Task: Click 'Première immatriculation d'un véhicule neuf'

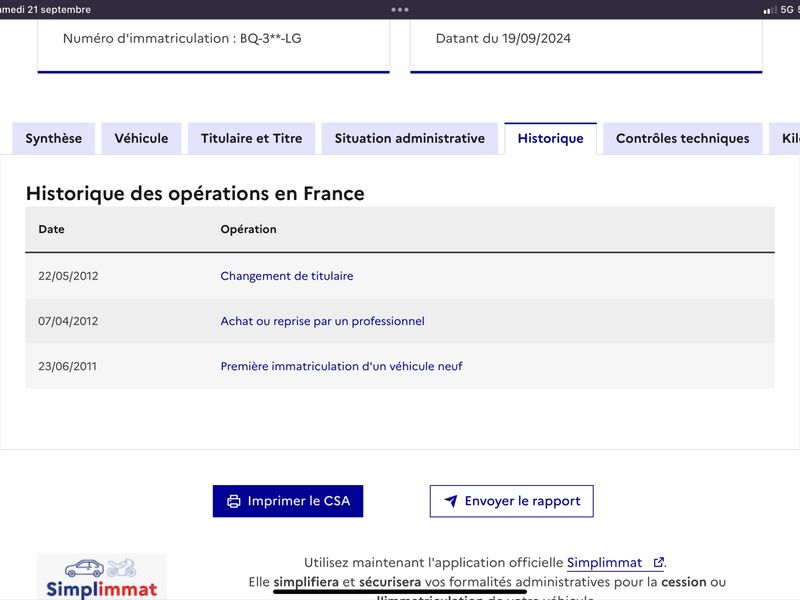Action: tap(341, 366)
